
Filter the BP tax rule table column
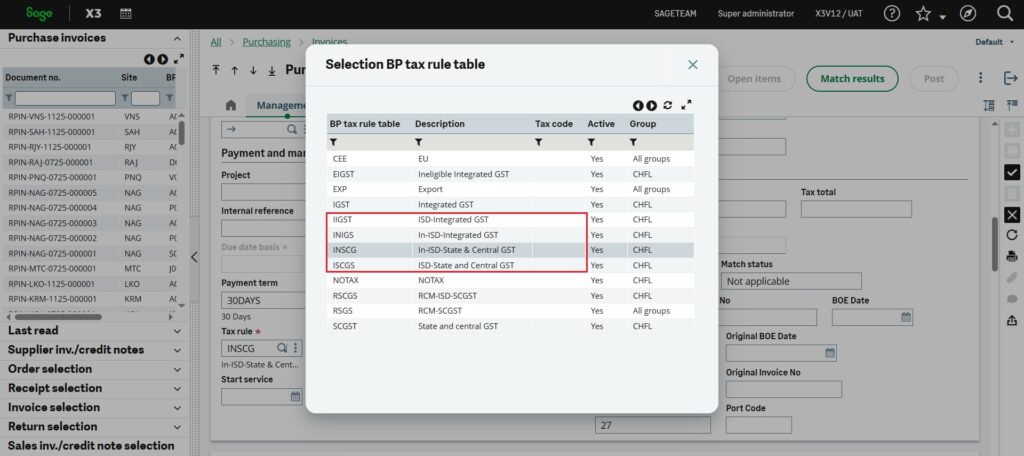(x=334, y=142)
